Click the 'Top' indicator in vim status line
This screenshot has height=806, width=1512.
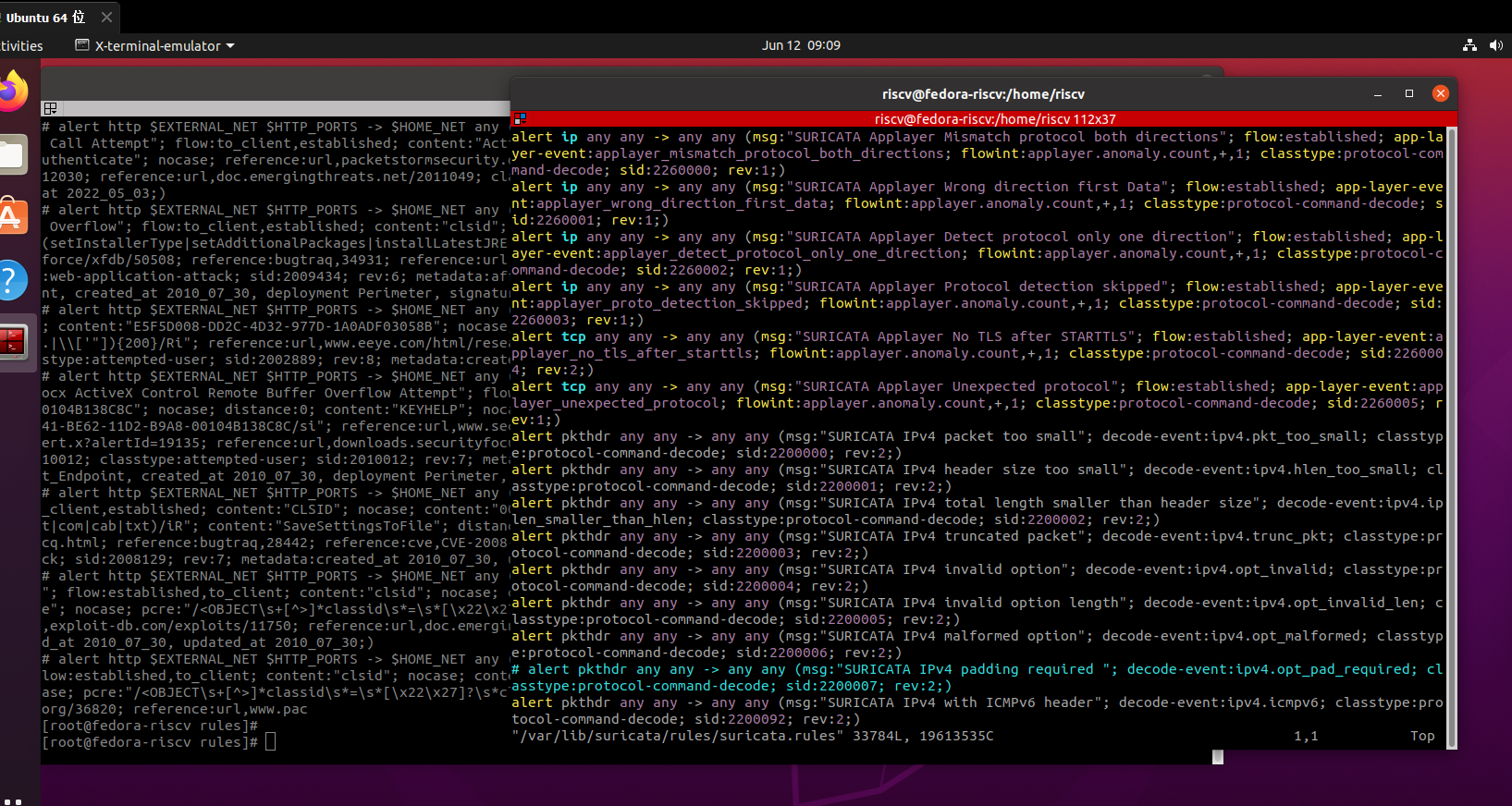click(1422, 736)
